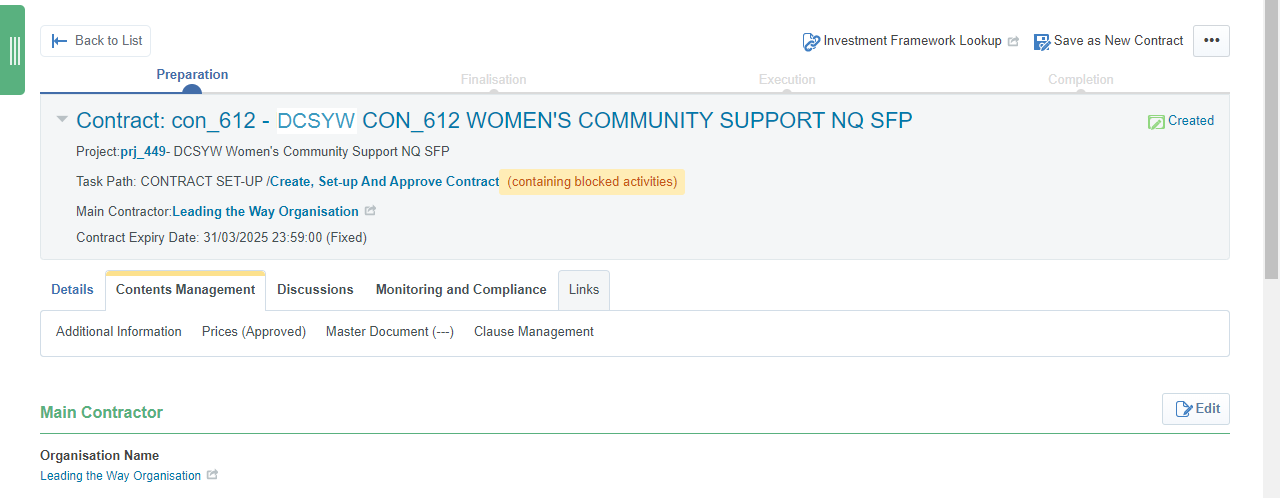This screenshot has width=1280, height=498.
Task: Open the Discussions tab
Action: pos(315,290)
